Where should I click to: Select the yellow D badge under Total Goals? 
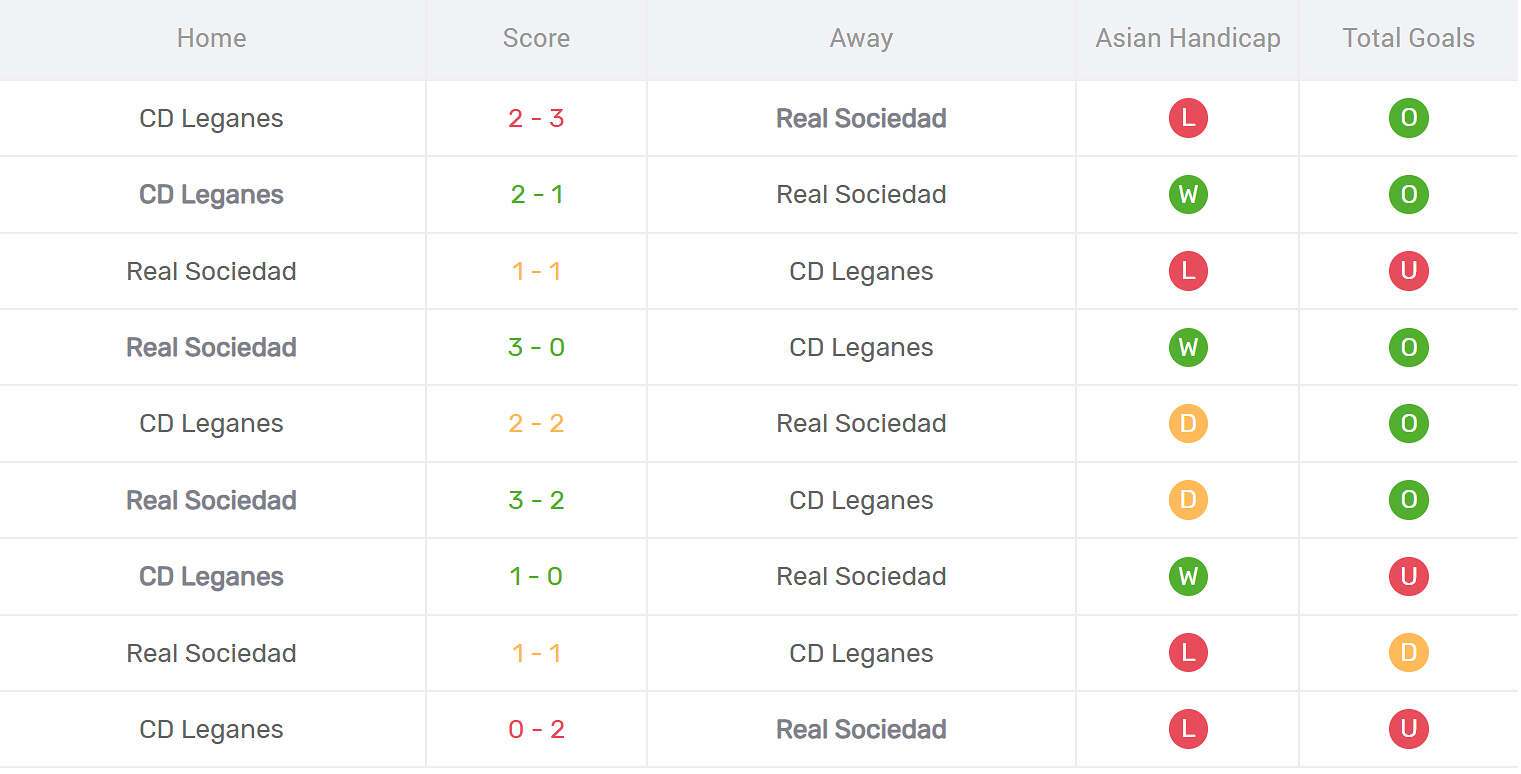click(x=1408, y=653)
